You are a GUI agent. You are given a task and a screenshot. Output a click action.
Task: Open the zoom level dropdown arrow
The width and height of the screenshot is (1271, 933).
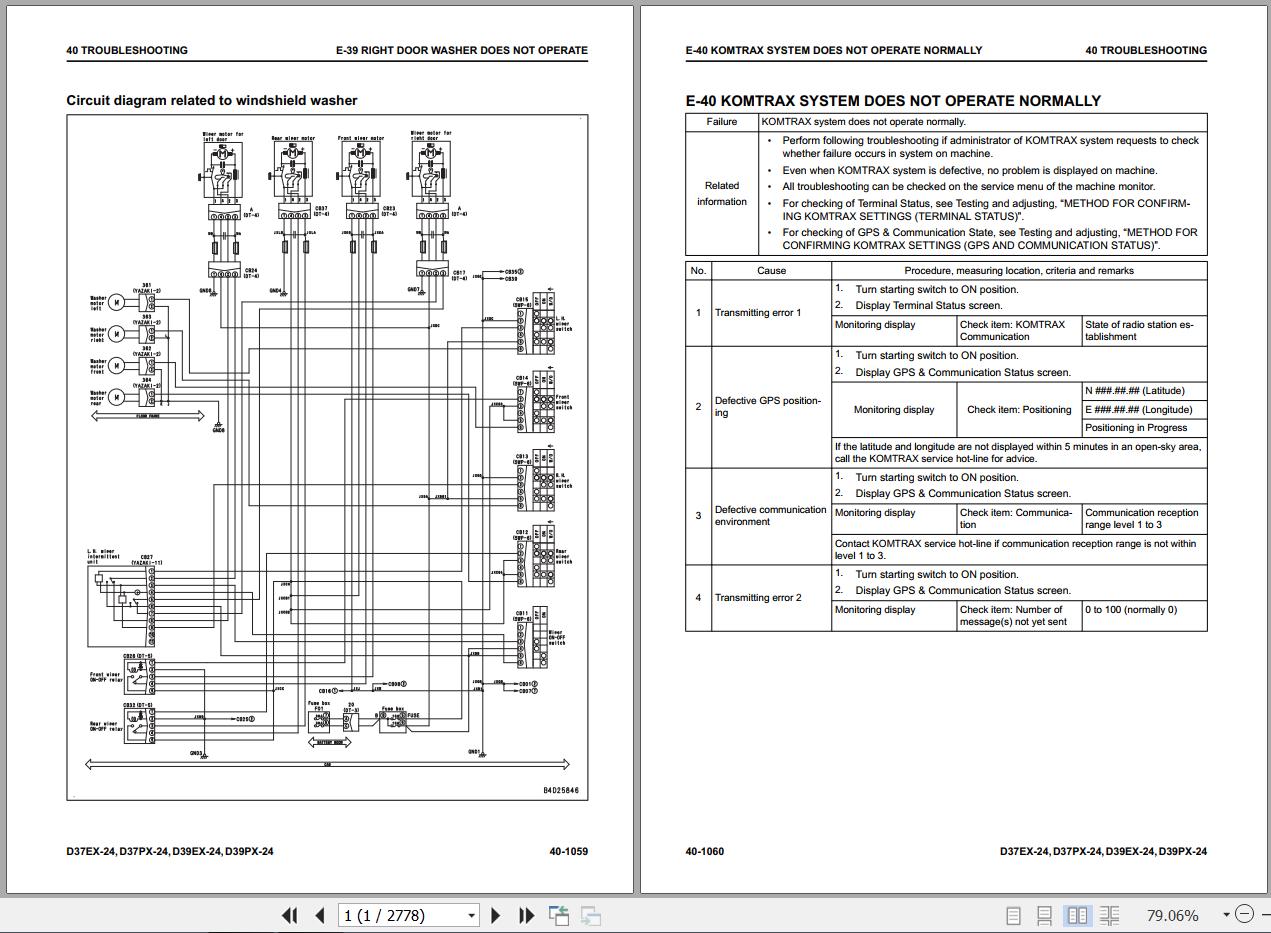click(x=1226, y=915)
